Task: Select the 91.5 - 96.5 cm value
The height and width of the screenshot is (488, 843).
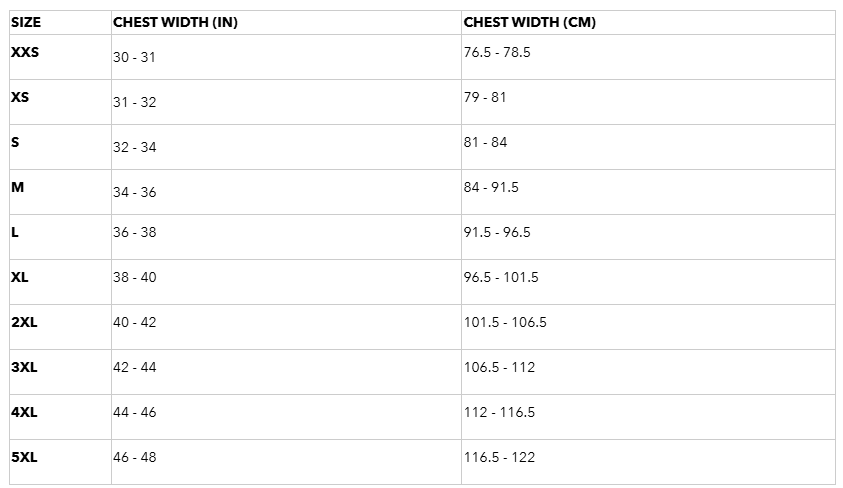Action: pos(496,232)
